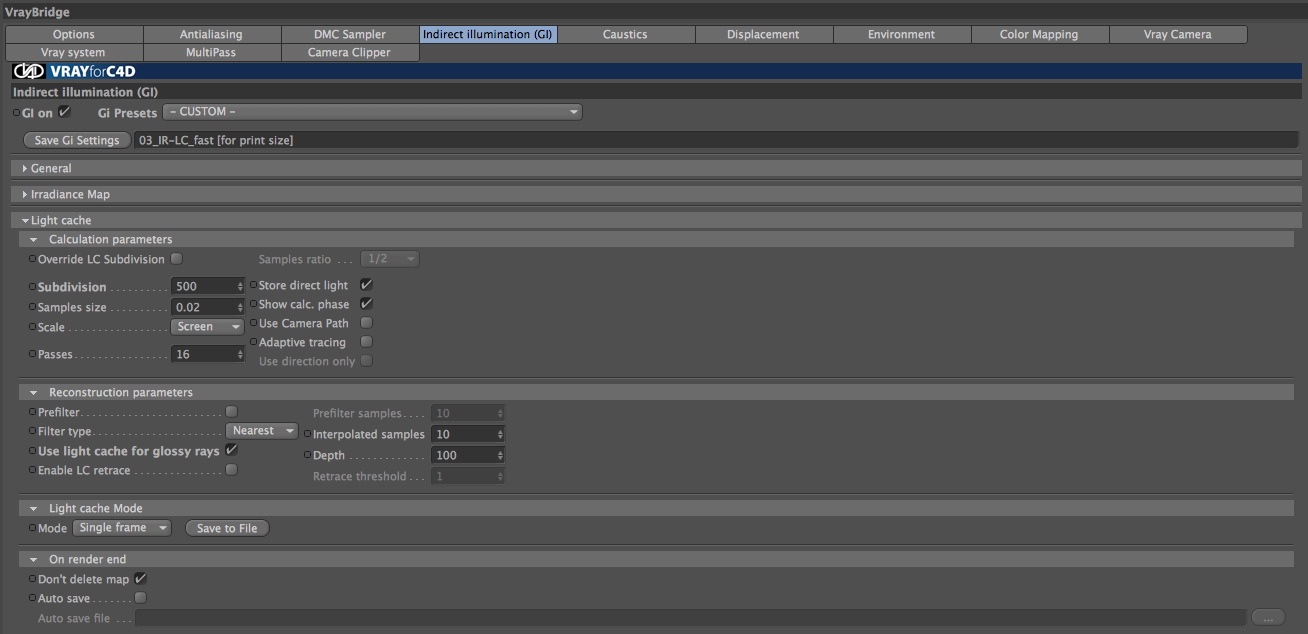Enable Auto save checkbox

140,598
